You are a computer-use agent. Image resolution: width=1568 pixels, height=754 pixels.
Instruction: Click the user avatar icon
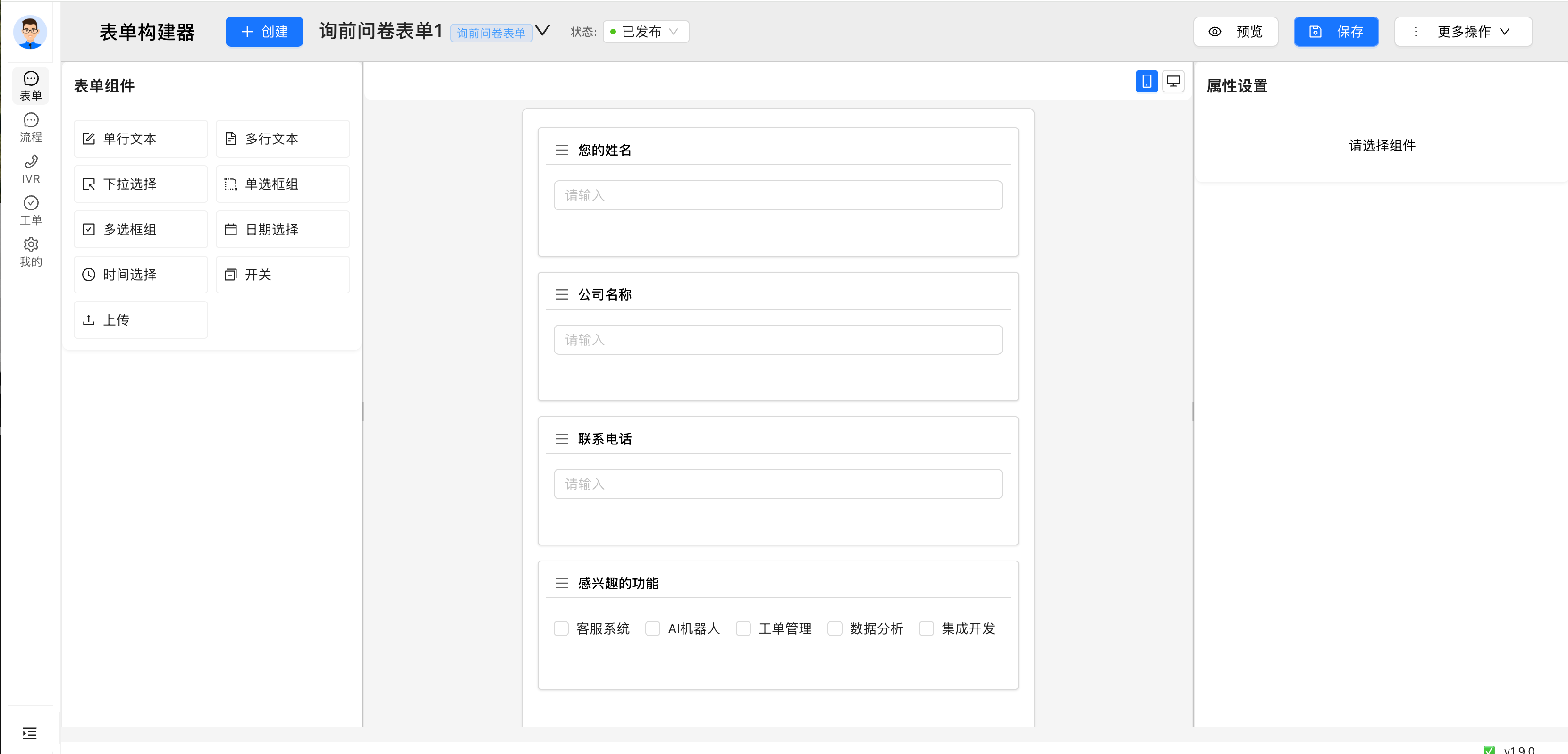click(30, 32)
